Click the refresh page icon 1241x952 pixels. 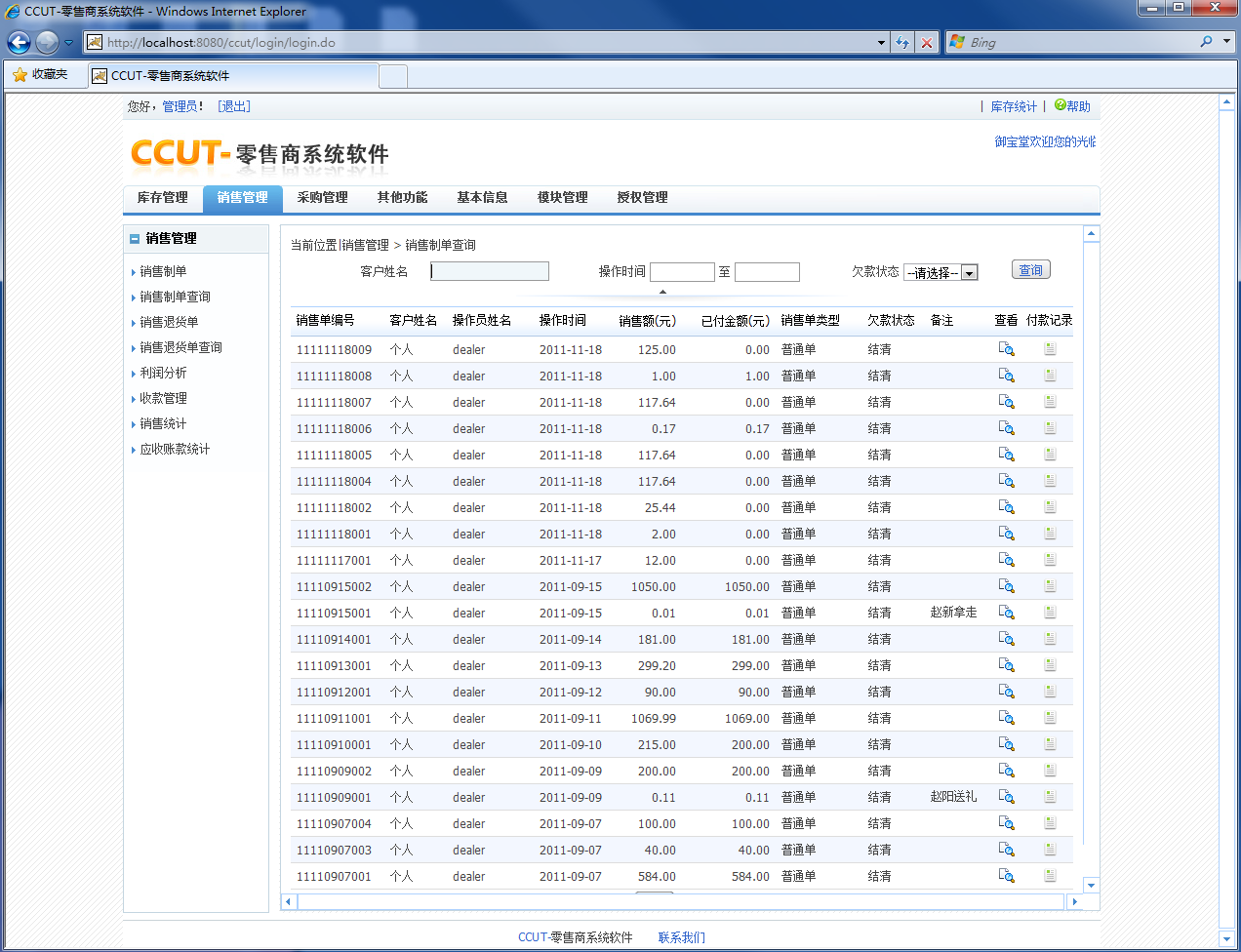click(x=902, y=43)
